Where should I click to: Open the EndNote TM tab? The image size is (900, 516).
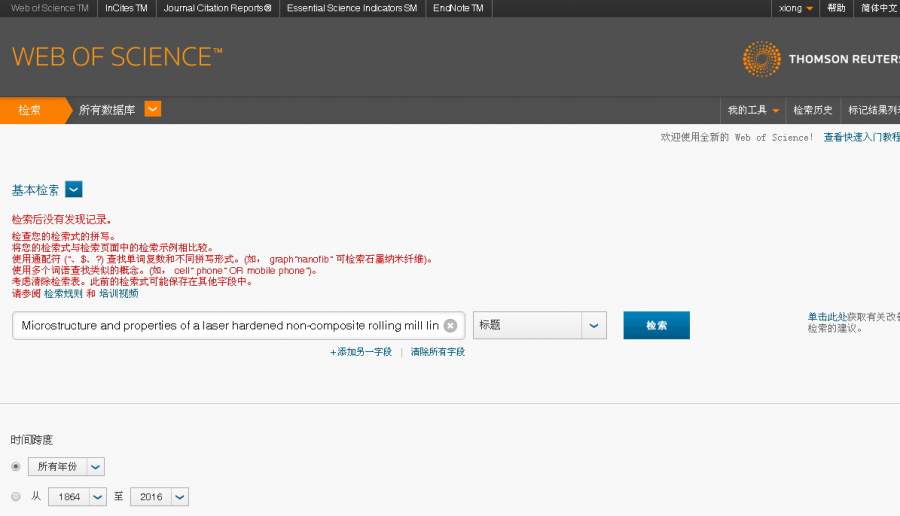coord(458,8)
